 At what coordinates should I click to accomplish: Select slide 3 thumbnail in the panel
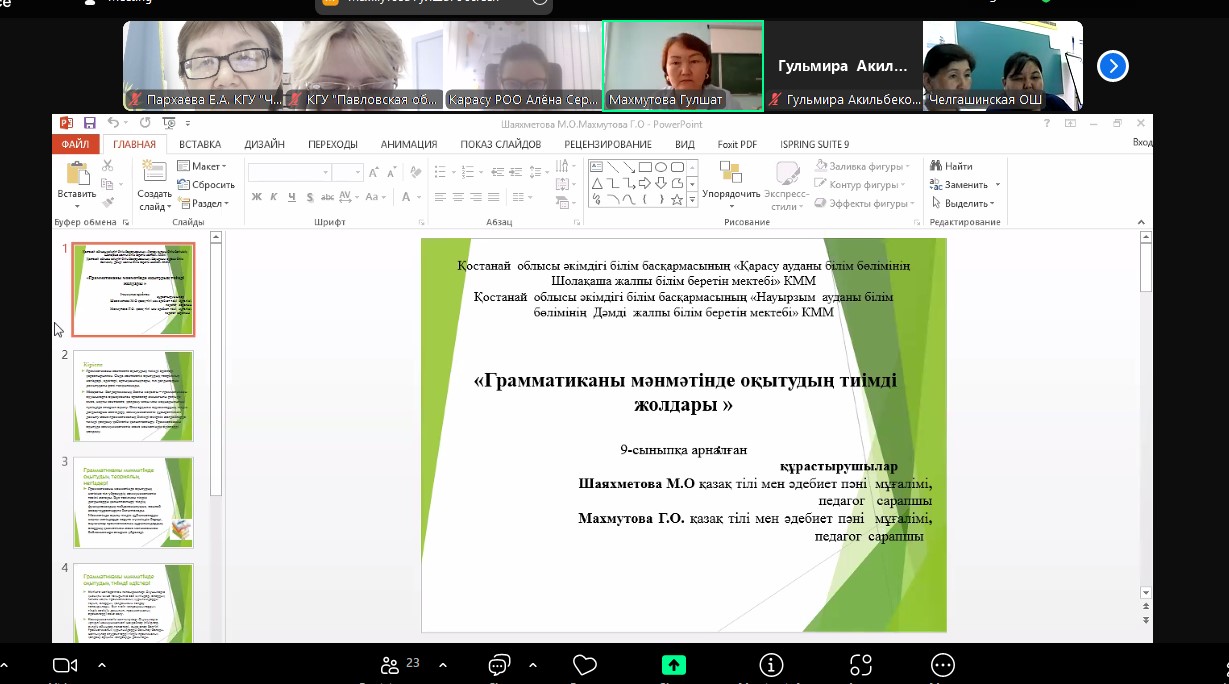[x=134, y=503]
